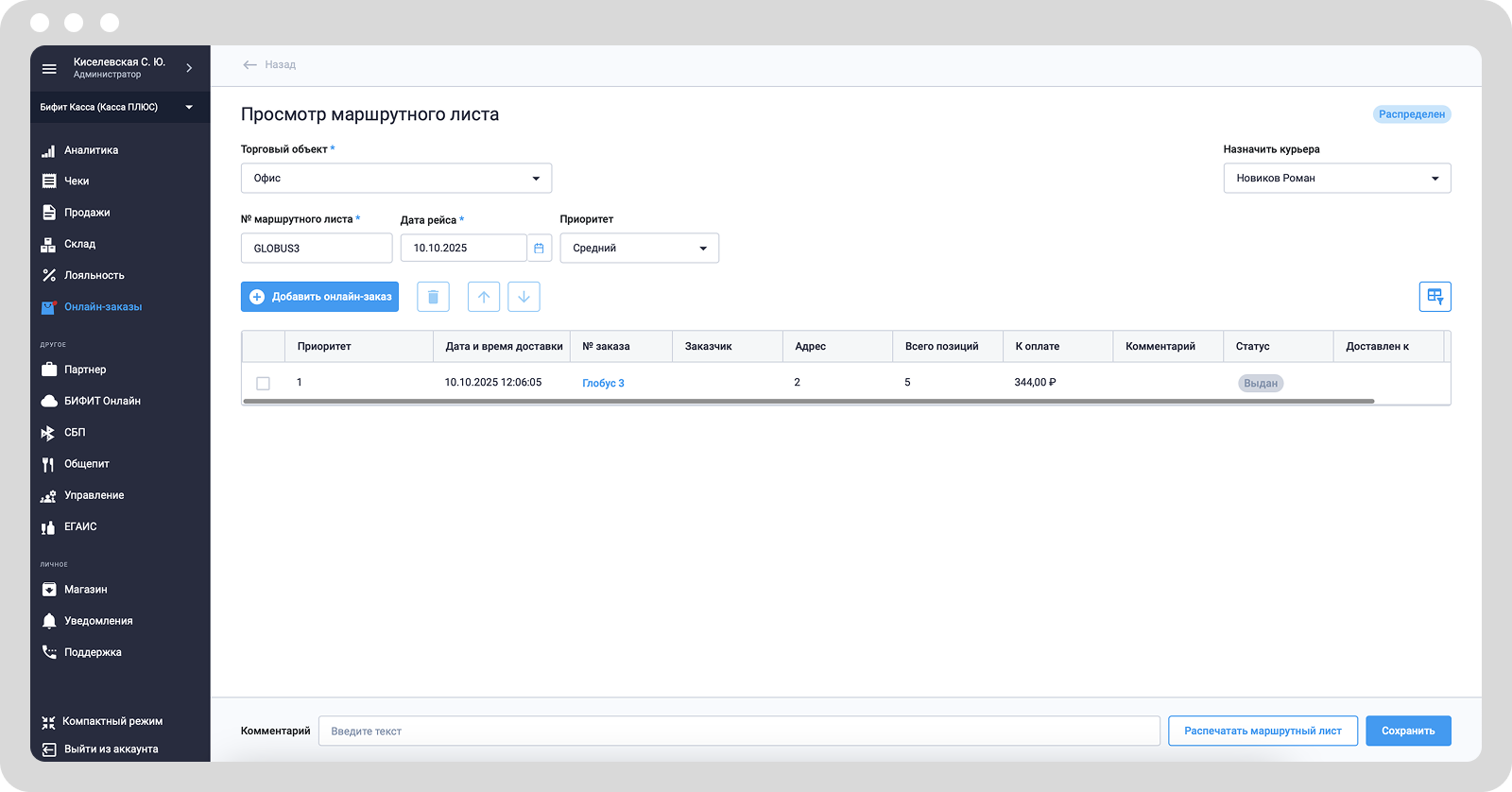Click the Поддержка phone icon

(x=48, y=652)
